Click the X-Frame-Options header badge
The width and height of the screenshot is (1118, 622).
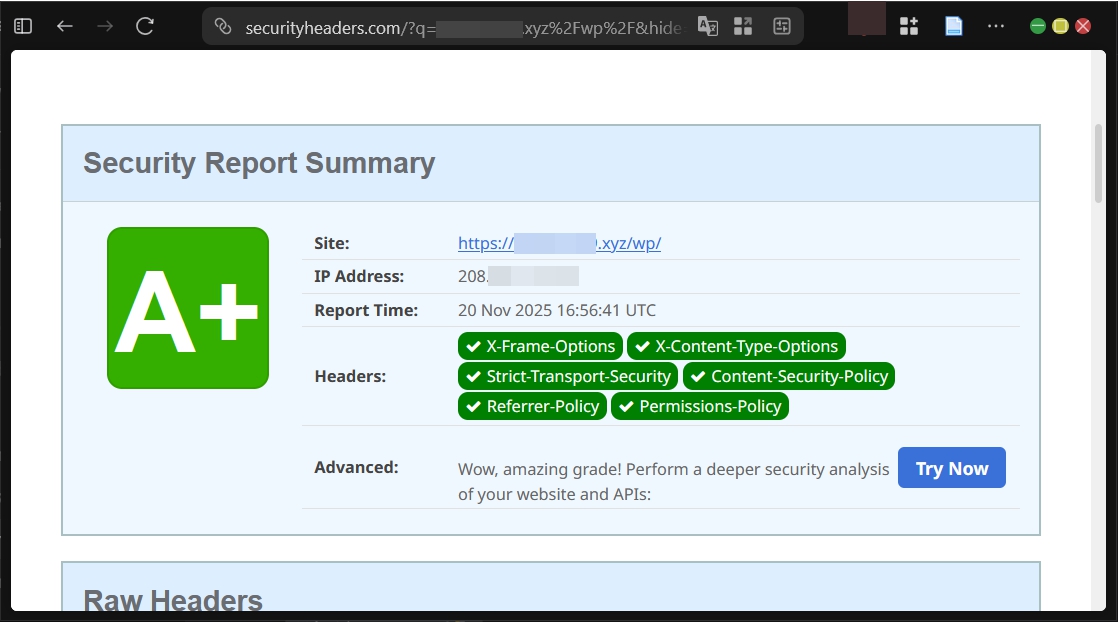click(539, 346)
